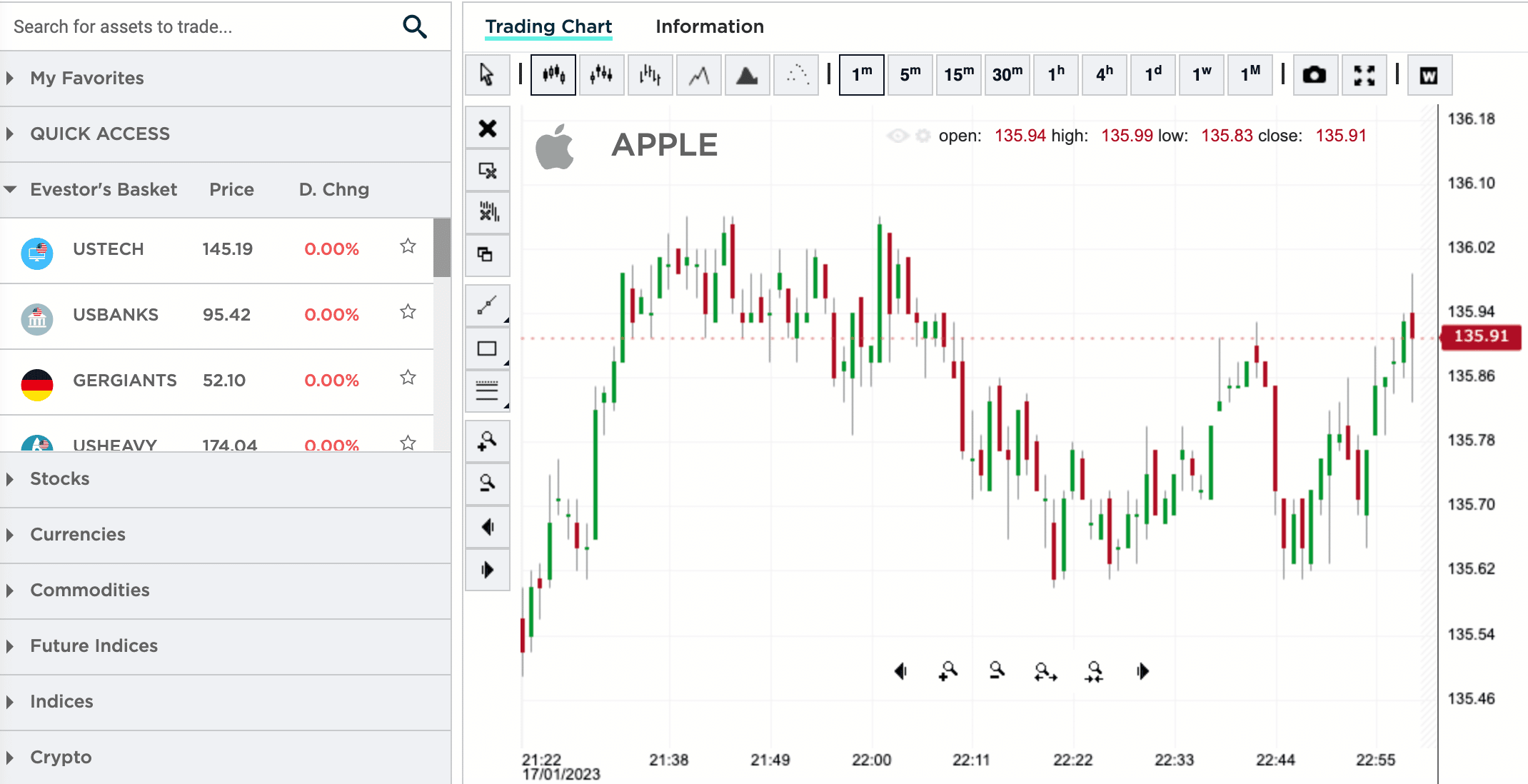Image resolution: width=1528 pixels, height=784 pixels.
Task: Select the line chart type icon
Action: point(698,74)
